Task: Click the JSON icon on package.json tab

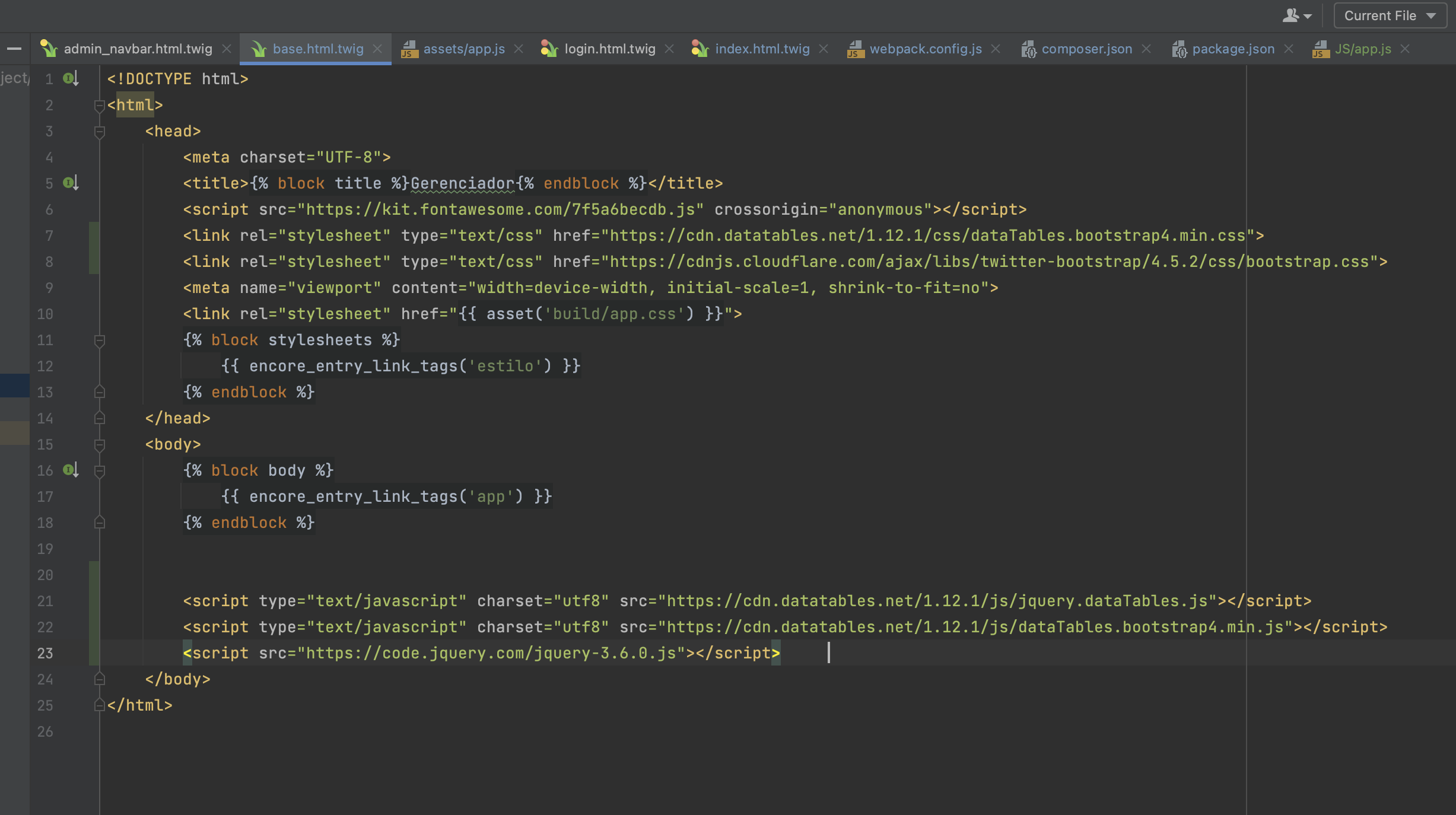Action: coord(1179,49)
